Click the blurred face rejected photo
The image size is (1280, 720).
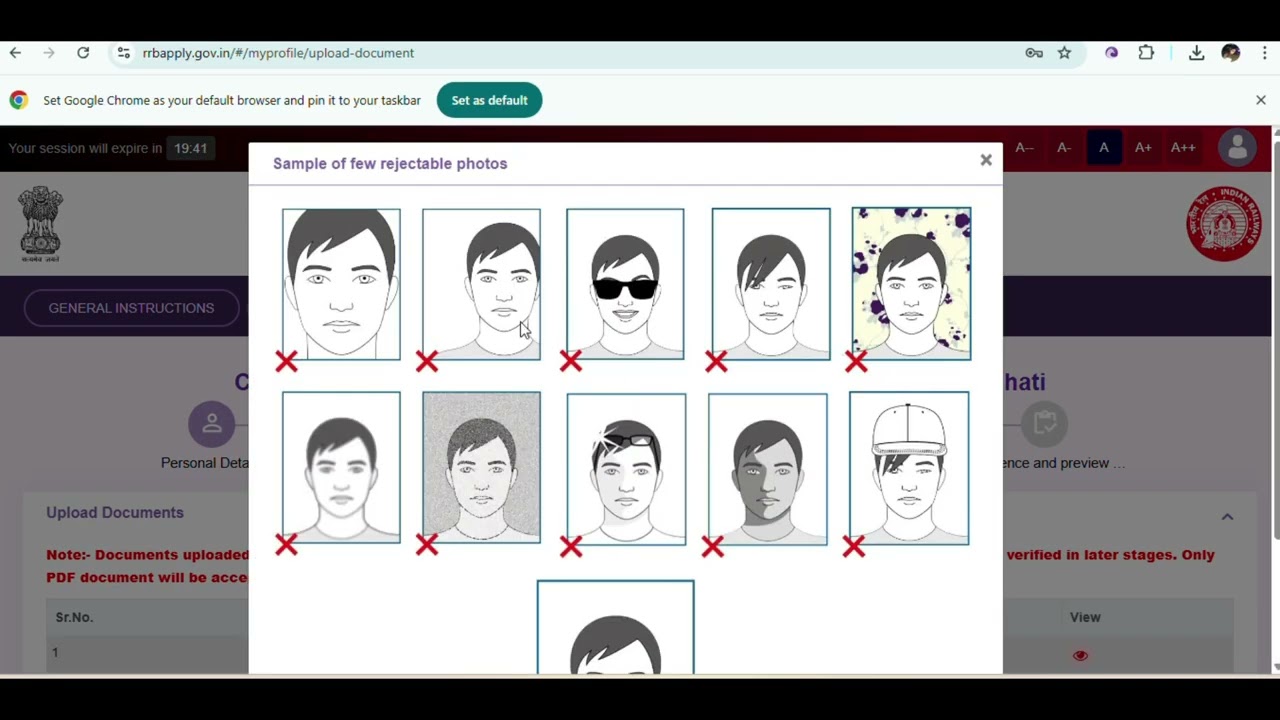click(x=341, y=467)
